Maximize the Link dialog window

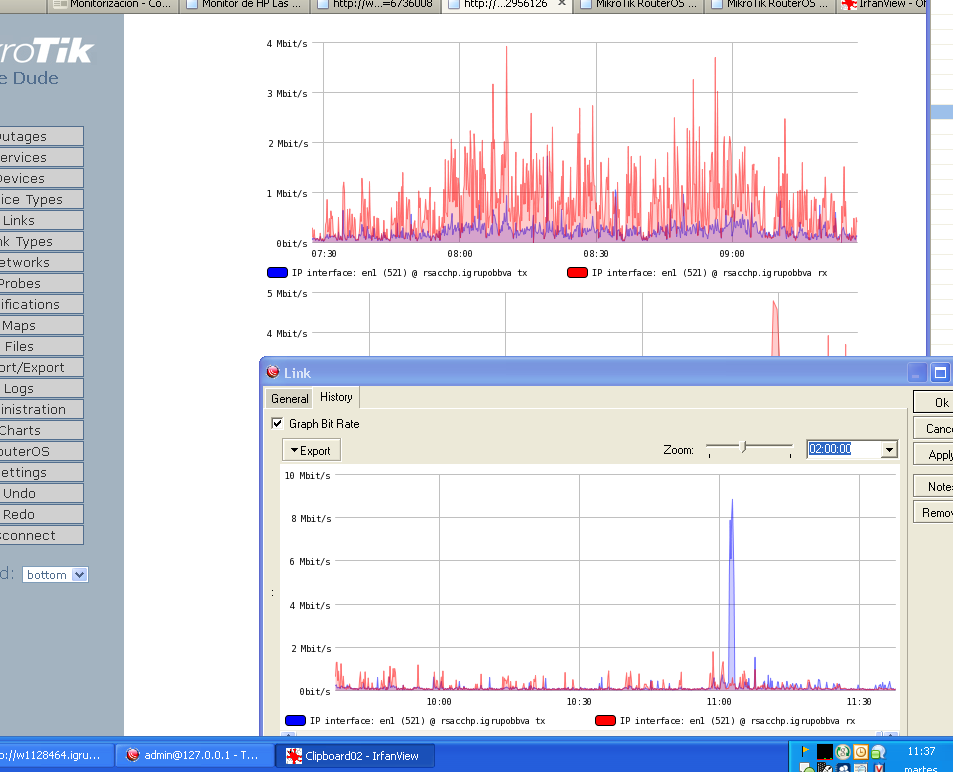click(940, 372)
